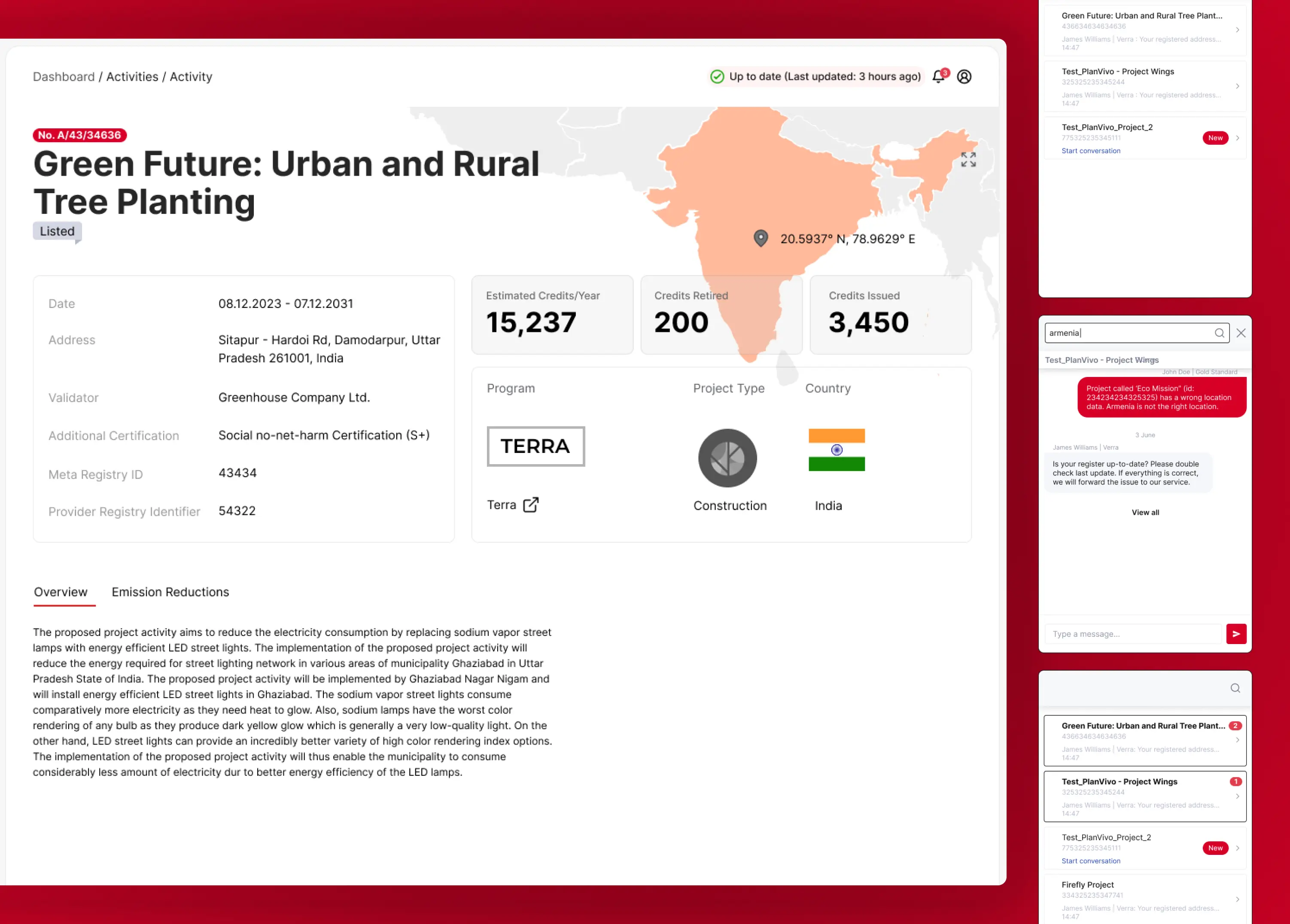Open the notifications bell icon
Screen dimensions: 1290x924
coord(938,77)
